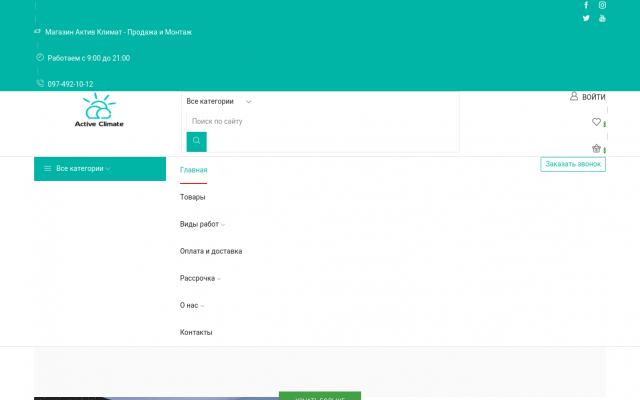This screenshot has height=400, width=640.
Task: Open the Facebook social icon
Action: tap(586, 5)
